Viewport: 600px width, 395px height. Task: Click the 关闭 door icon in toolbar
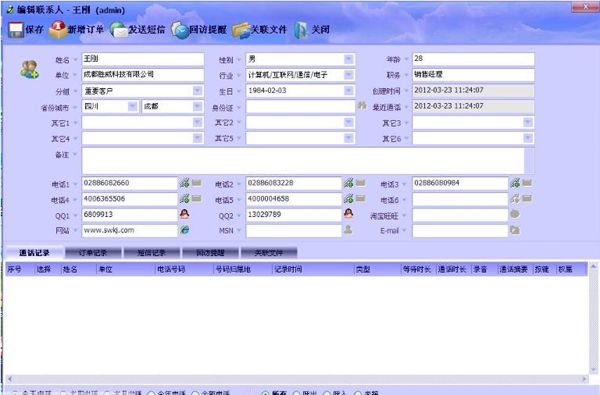[301, 30]
